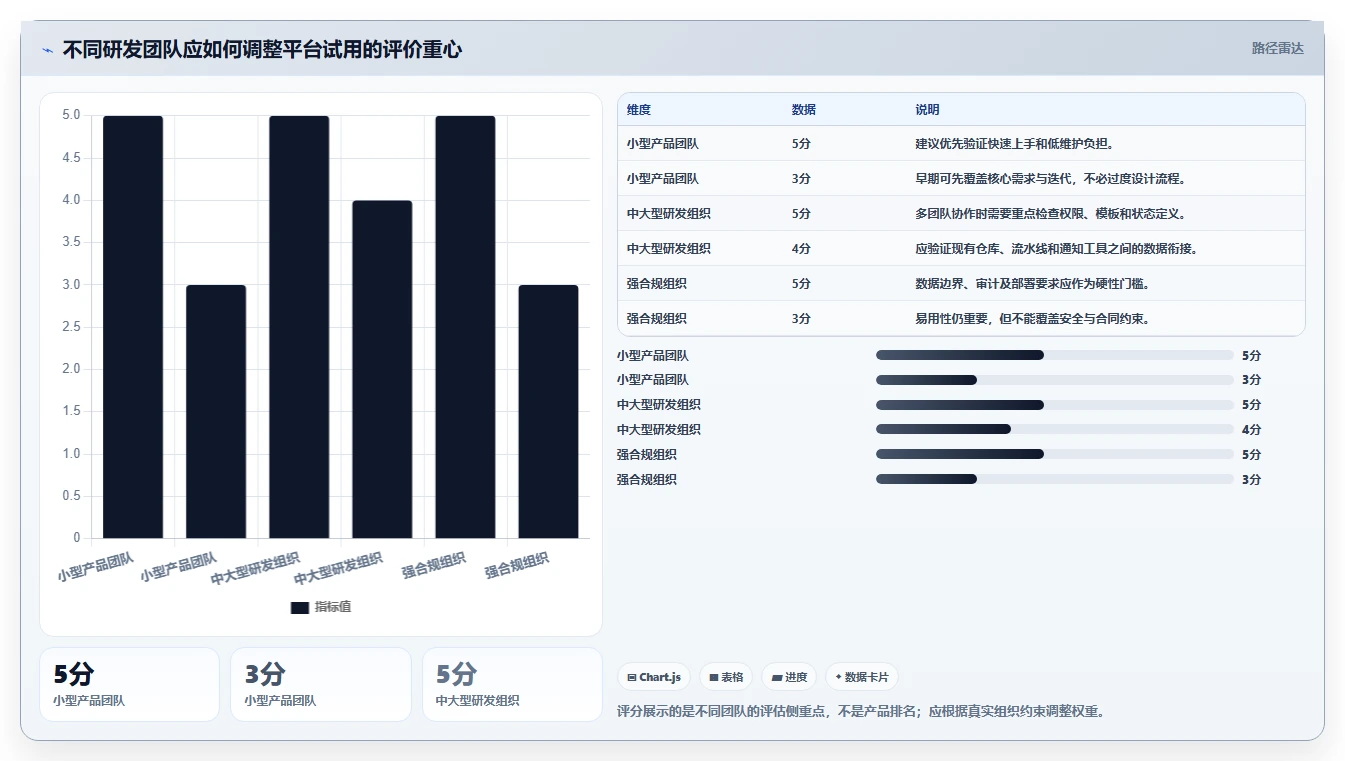Click the 中大型研发组织 progress bar showing 4分
1345x761 pixels.
(1055, 430)
